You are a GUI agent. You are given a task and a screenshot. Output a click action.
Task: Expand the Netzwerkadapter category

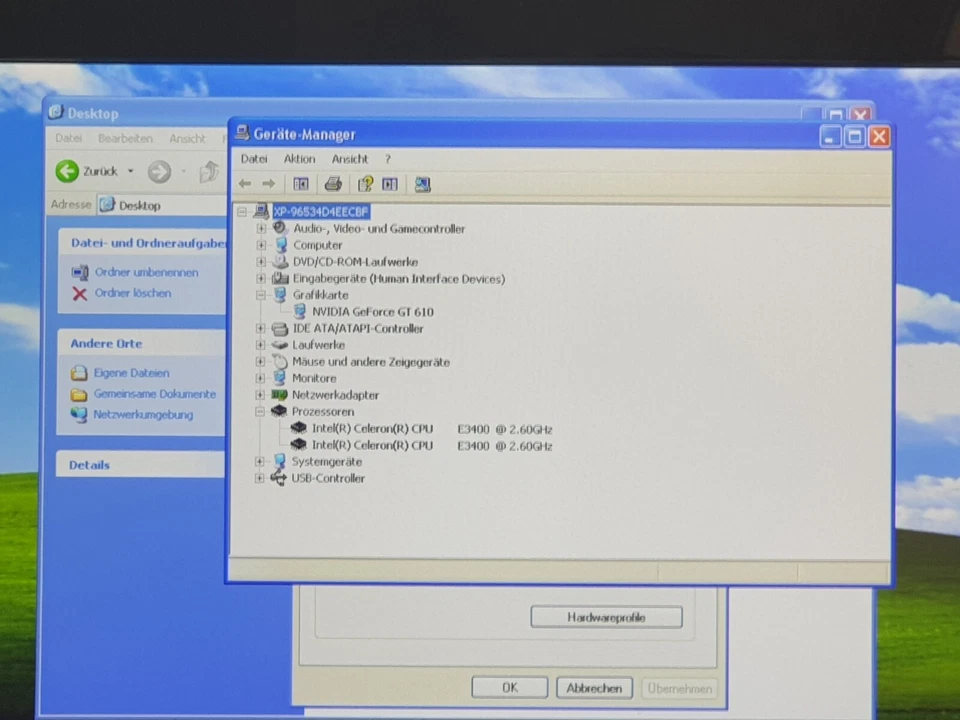click(x=260, y=395)
